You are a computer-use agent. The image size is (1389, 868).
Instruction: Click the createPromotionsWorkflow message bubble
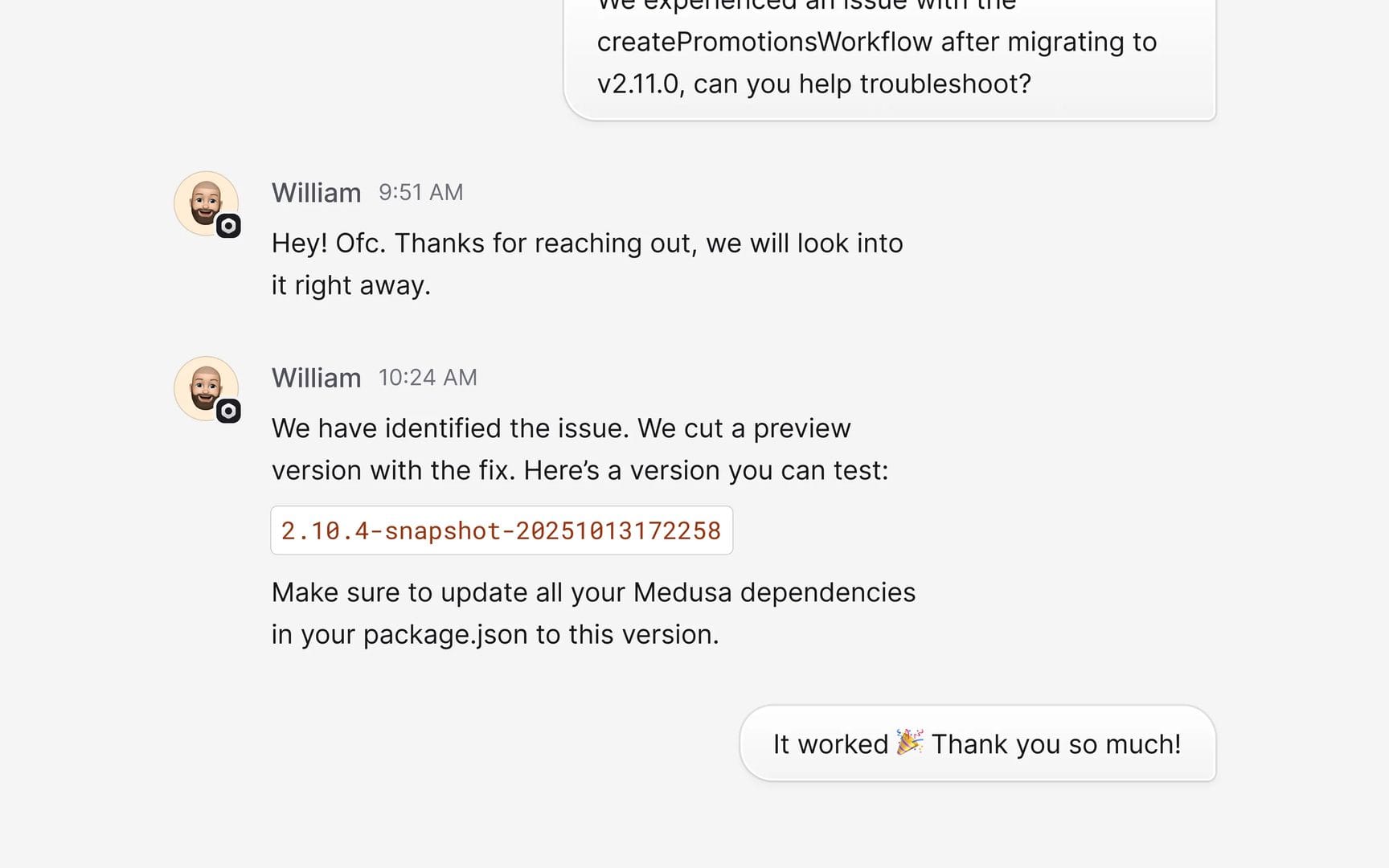890,56
